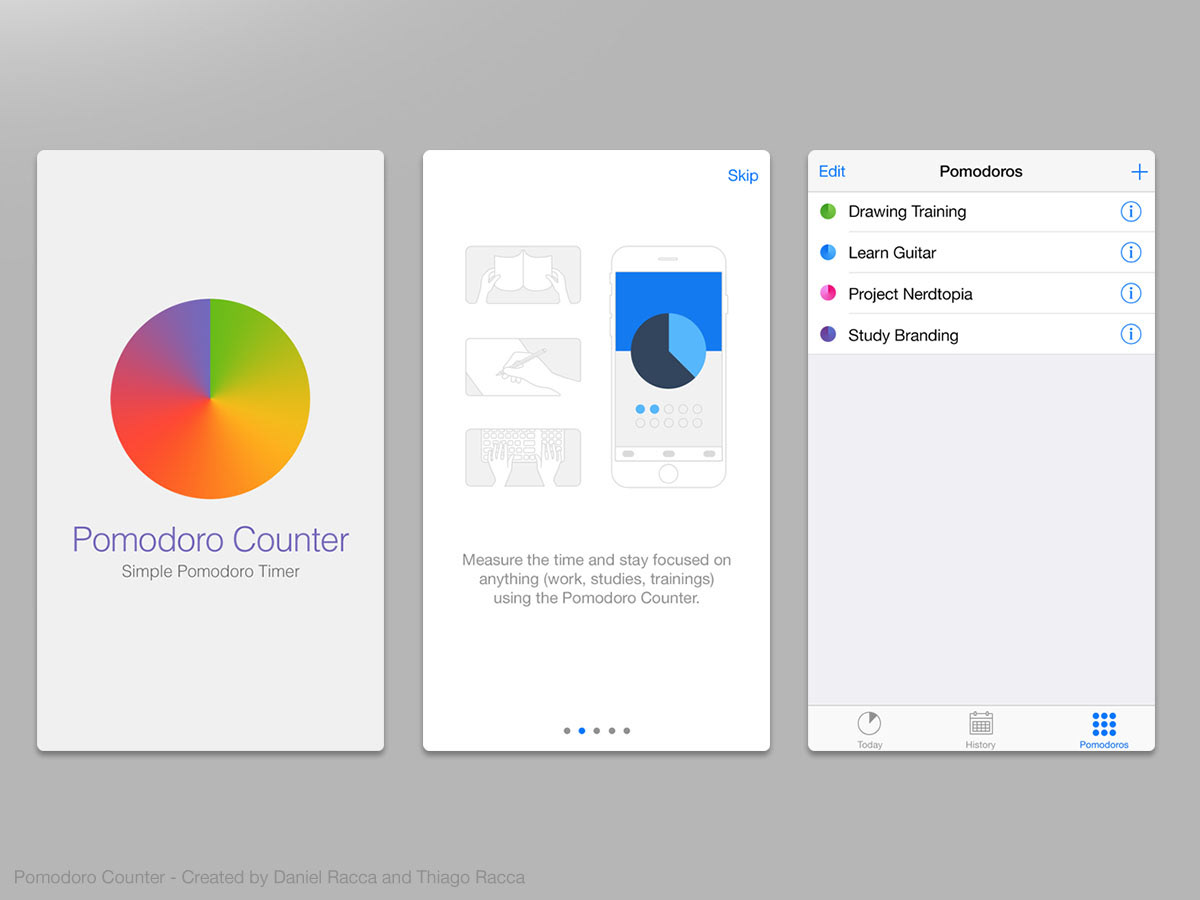Tap Skip on the onboarding screen
Screen dimensions: 1200x900
[x=743, y=176]
